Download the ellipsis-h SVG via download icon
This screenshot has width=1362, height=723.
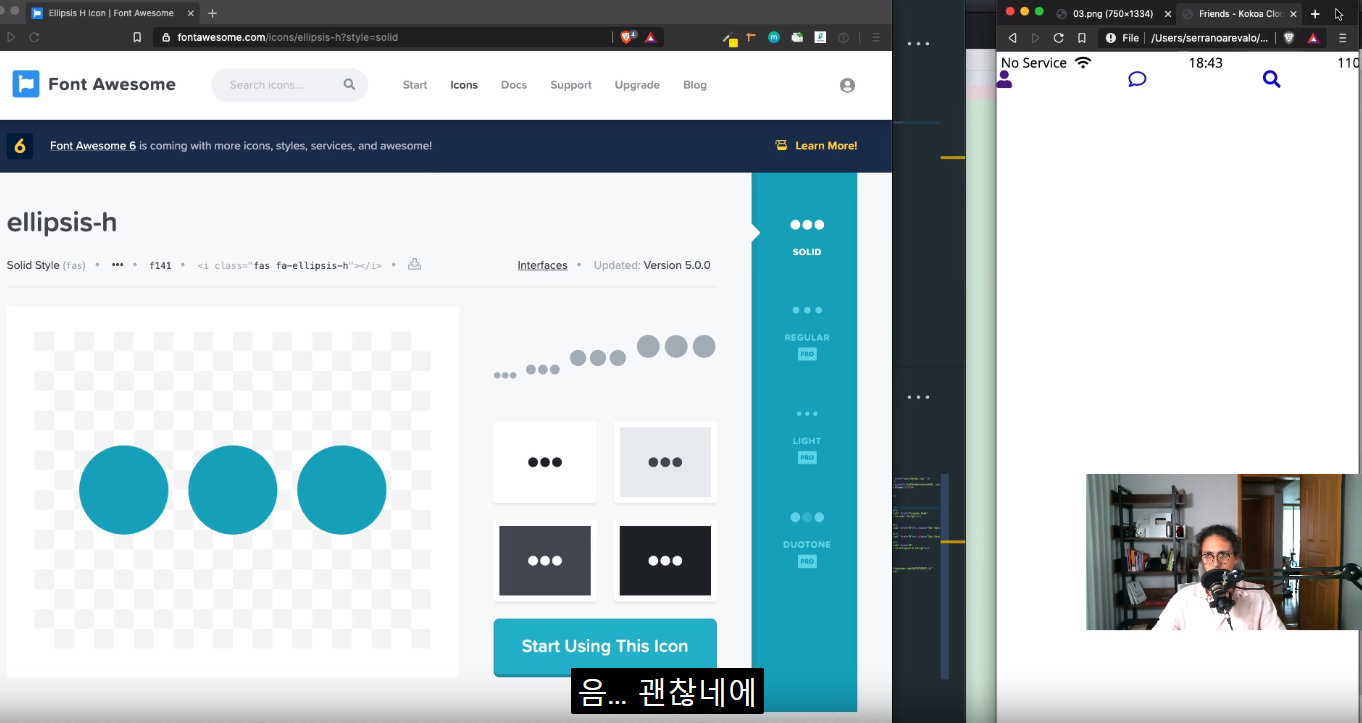[x=414, y=265]
